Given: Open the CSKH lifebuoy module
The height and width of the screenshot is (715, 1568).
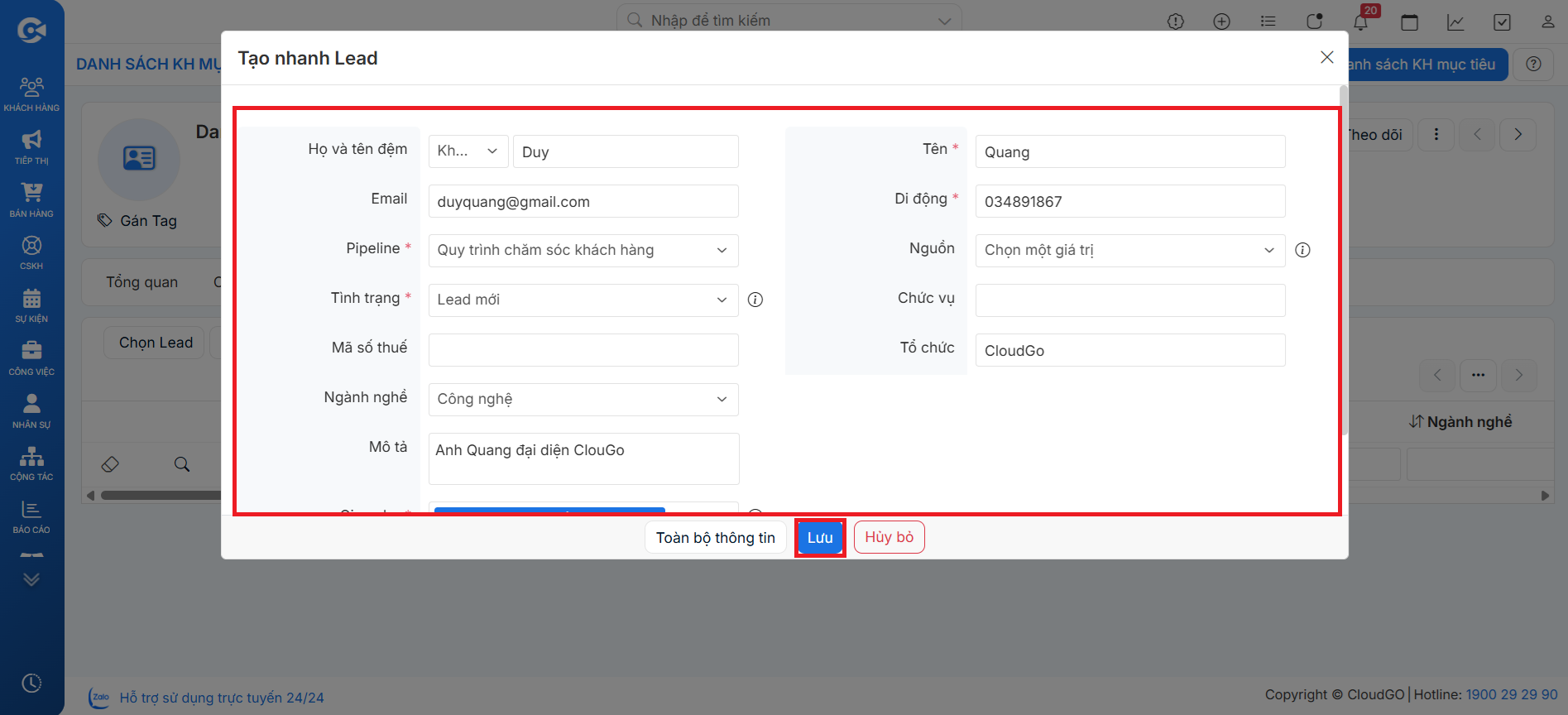Looking at the screenshot, I should tap(31, 252).
